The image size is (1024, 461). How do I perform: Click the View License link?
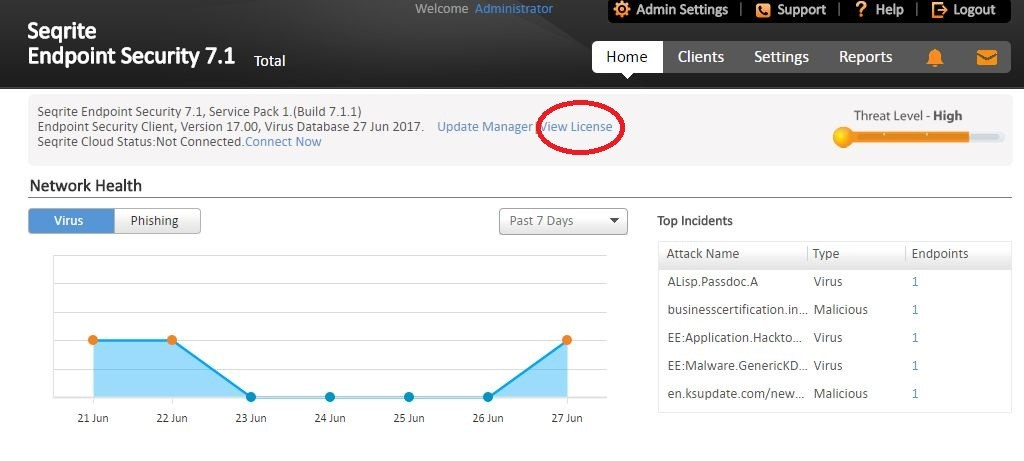[x=576, y=127]
